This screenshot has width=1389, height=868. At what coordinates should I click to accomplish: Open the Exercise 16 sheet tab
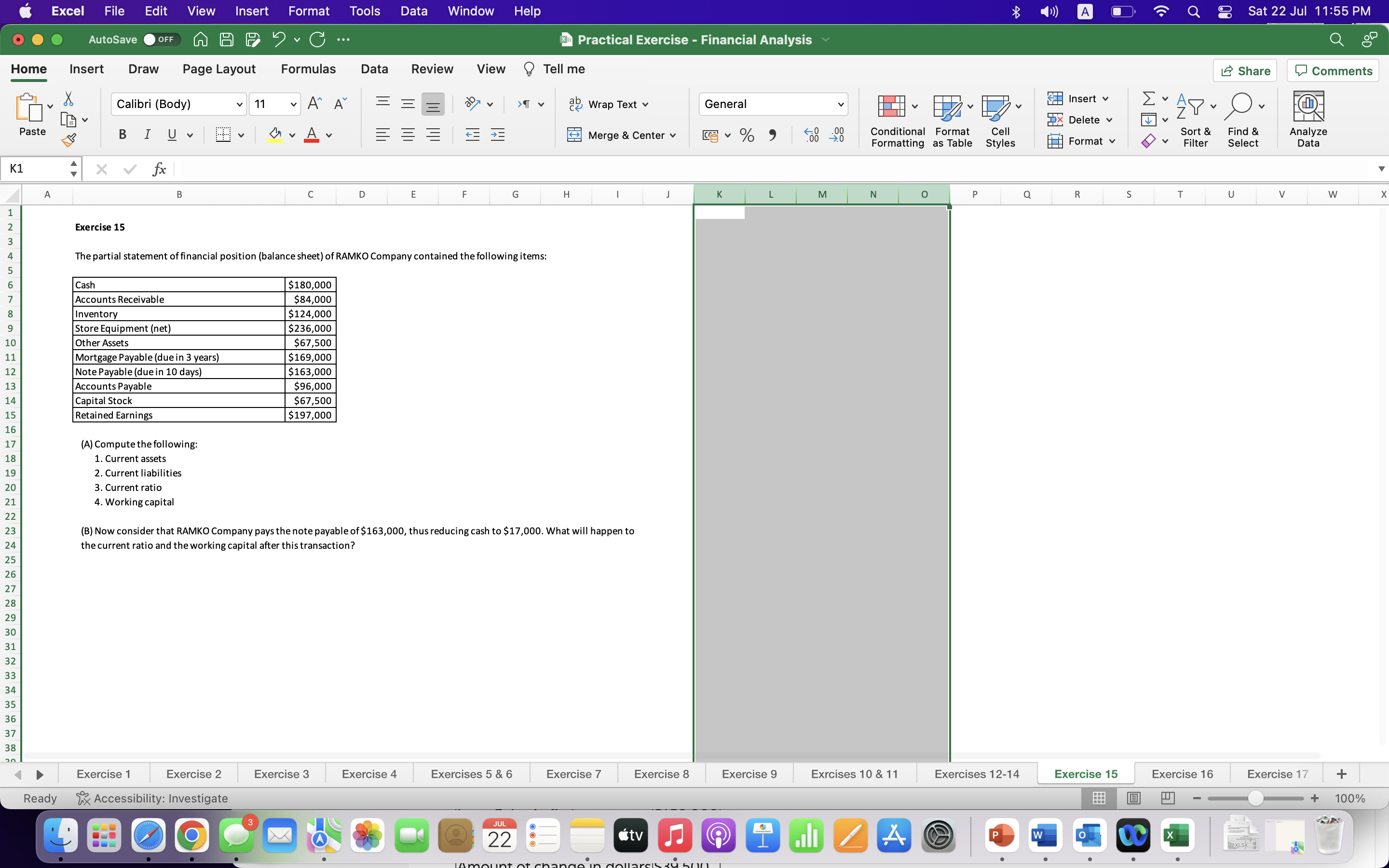coord(1181,773)
